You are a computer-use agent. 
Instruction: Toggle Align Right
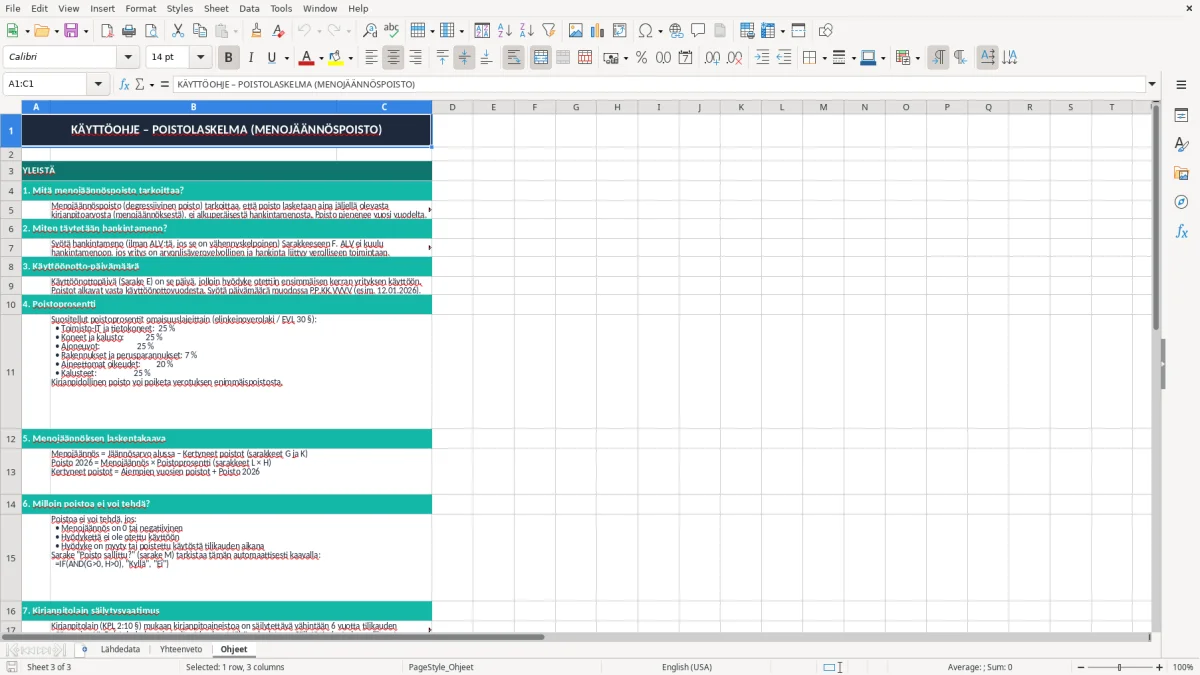pyautogui.click(x=415, y=58)
